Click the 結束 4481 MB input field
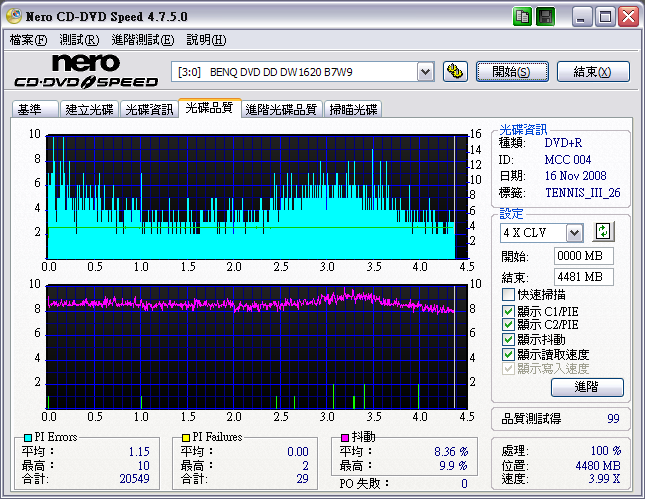This screenshot has height=499, width=645. pyautogui.click(x=583, y=277)
